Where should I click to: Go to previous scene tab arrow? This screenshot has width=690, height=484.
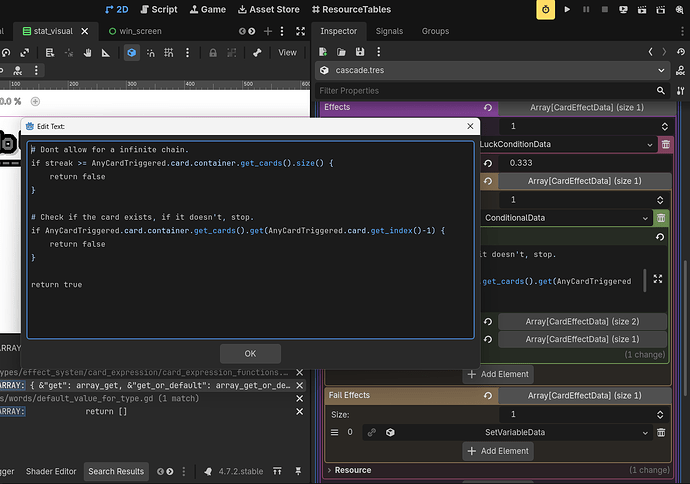(x=242, y=31)
